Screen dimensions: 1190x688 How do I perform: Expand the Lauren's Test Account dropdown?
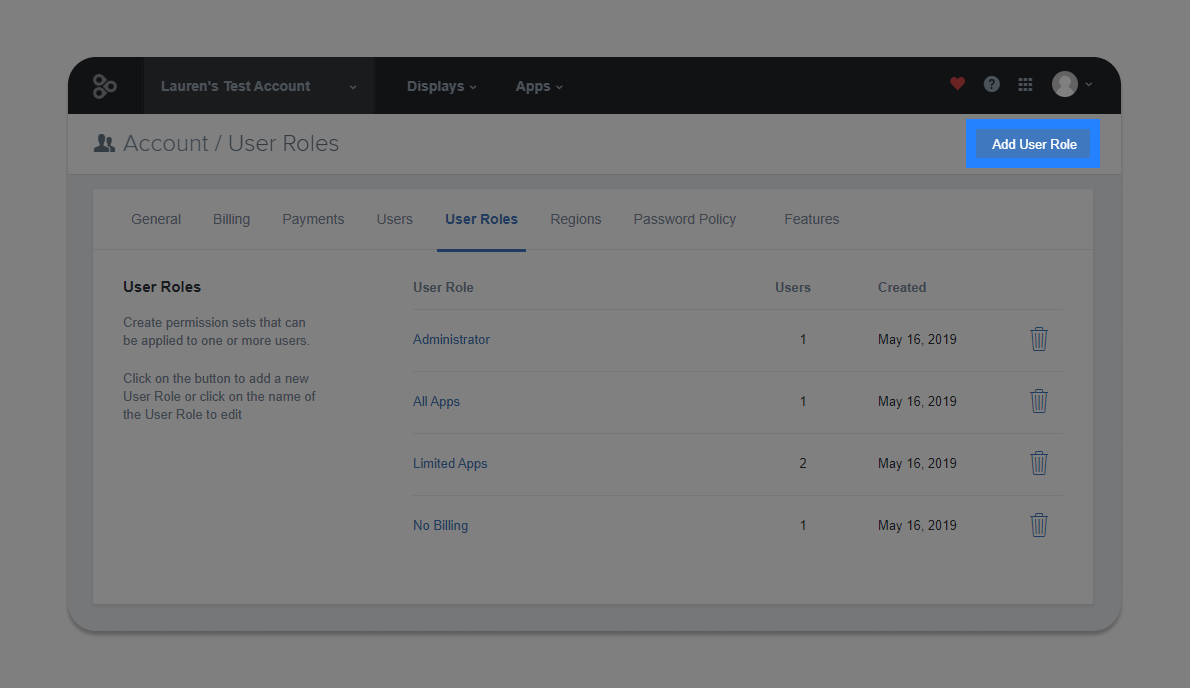point(258,86)
